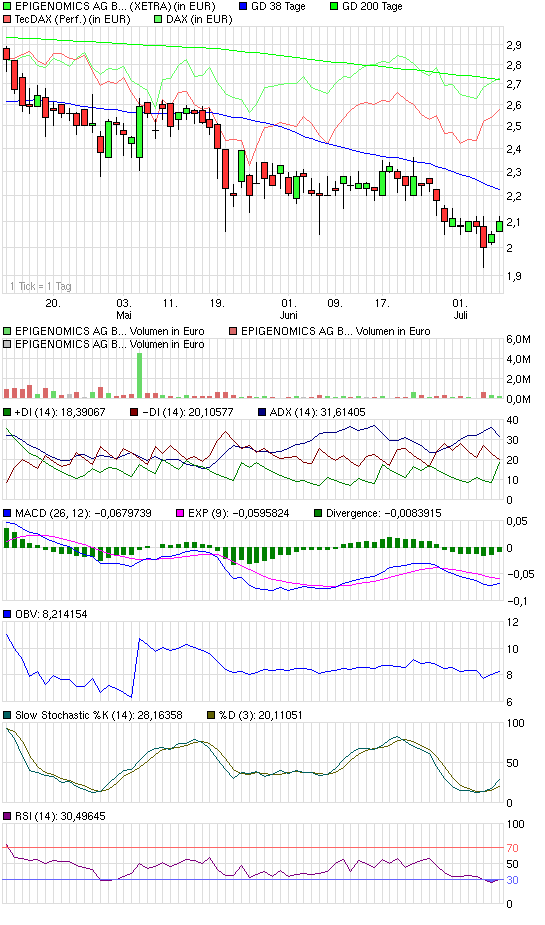Screen dimensions: 545x925
Task: Click the olive %D (3) legend swatch
Action: click(x=211, y=715)
